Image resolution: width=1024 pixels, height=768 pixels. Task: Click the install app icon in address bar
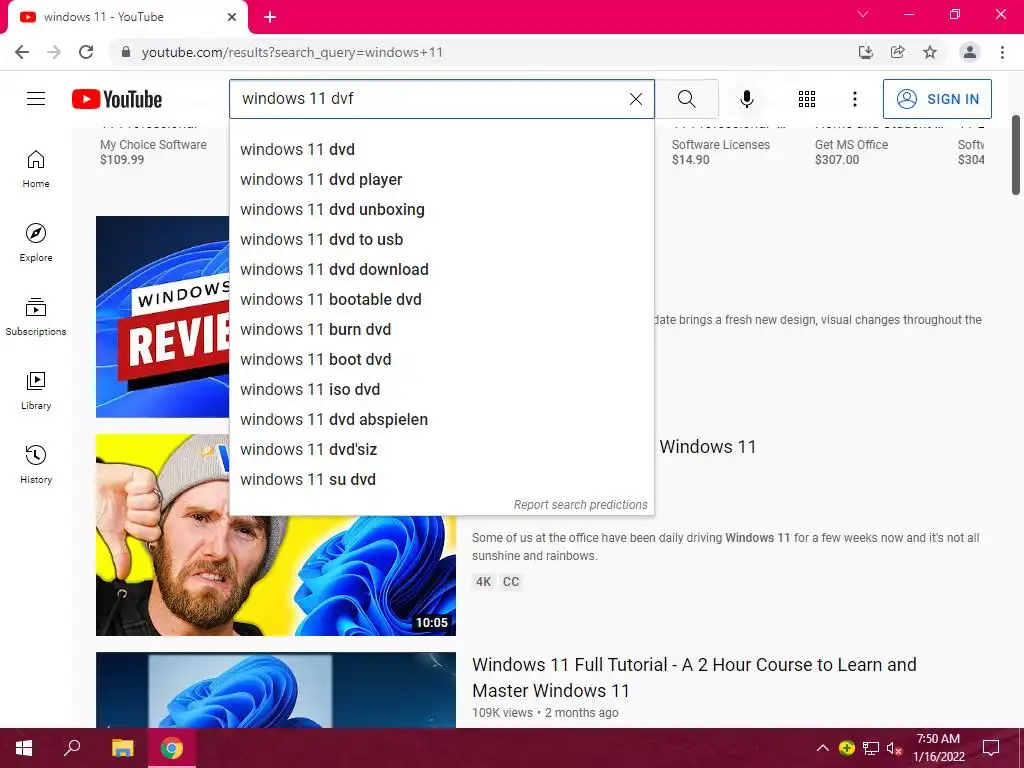[865, 52]
